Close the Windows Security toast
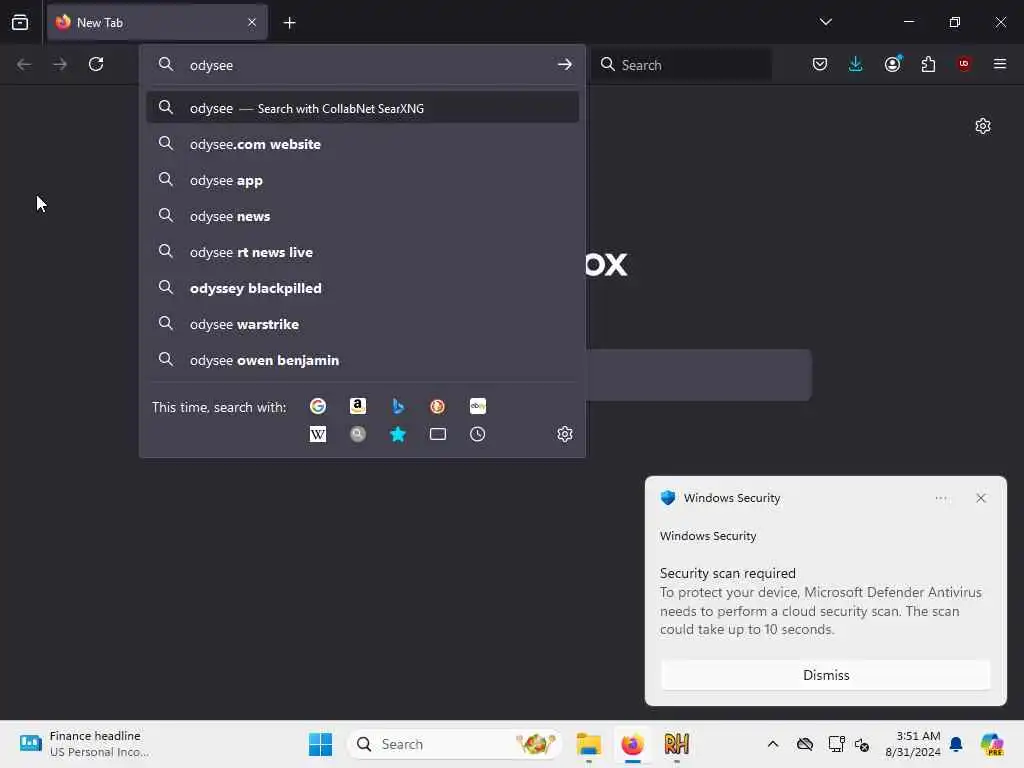1024x768 pixels. [980, 498]
